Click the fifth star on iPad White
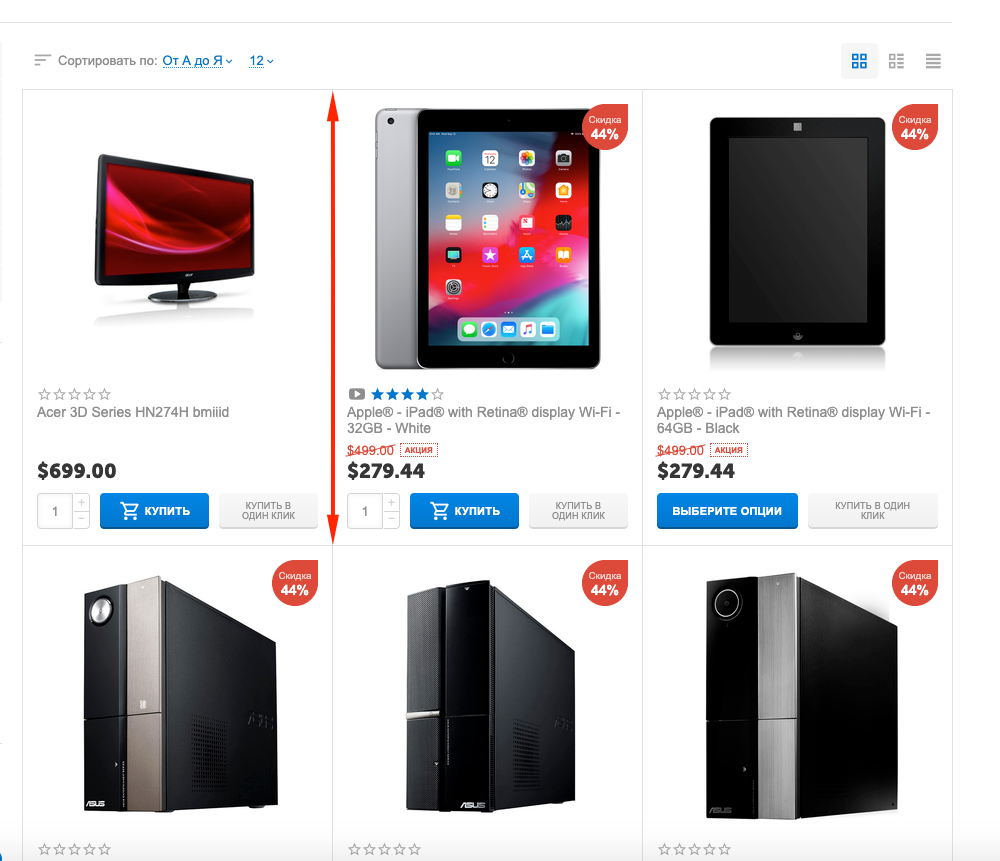Screen dimensions: 1000x861 coord(437,394)
